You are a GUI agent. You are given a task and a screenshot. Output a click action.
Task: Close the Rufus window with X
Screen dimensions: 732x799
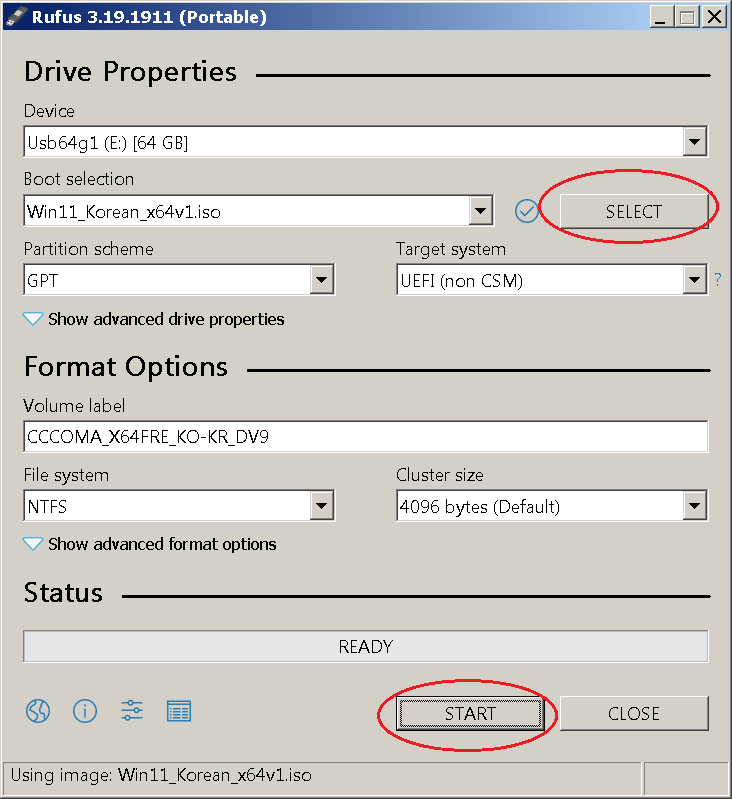(714, 17)
